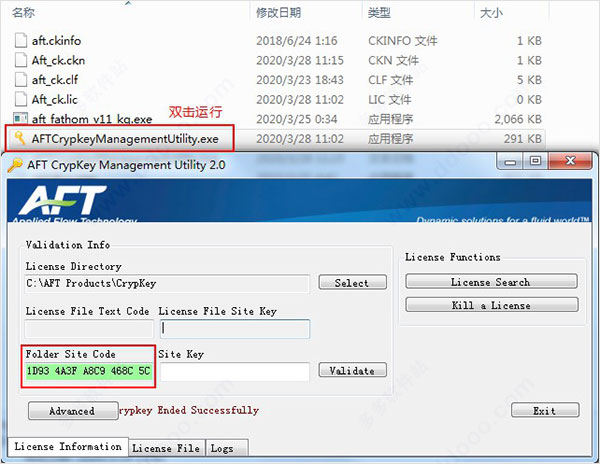Viewport: 600px width, 464px height.
Task: Click the Site Key input field
Action: [235, 371]
